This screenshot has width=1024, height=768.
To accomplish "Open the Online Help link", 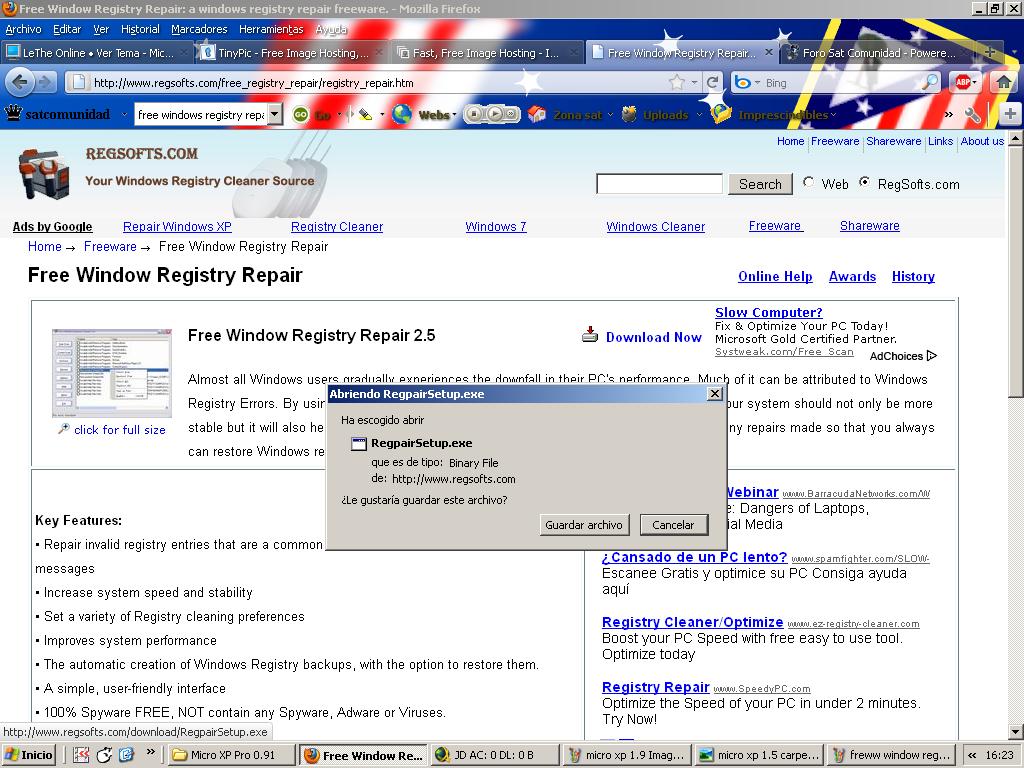I will (x=775, y=276).
